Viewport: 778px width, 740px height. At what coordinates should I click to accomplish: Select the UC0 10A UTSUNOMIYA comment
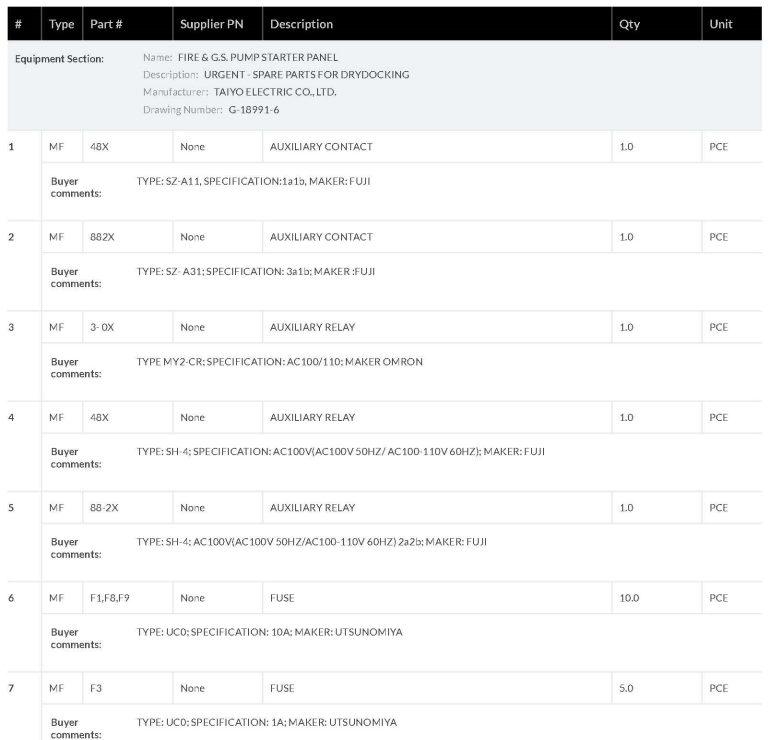(x=269, y=632)
